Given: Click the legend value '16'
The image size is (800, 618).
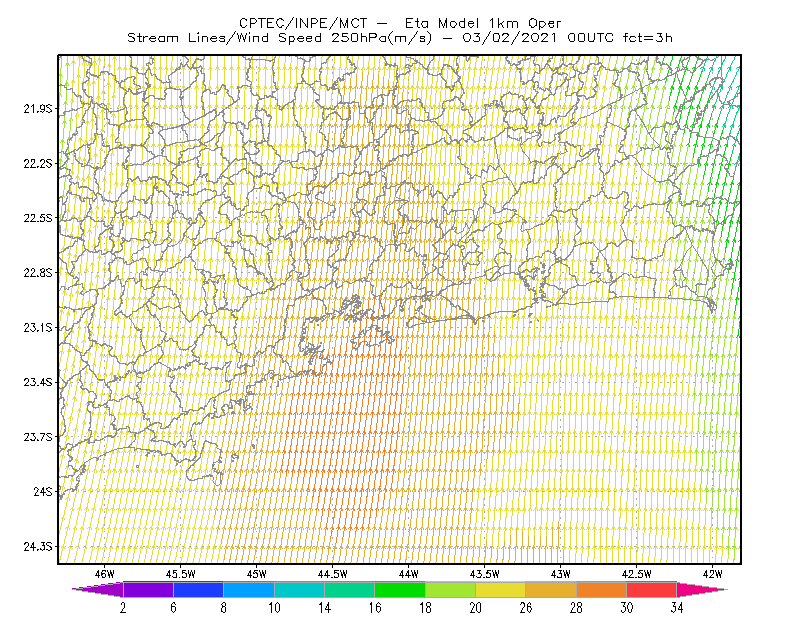Looking at the screenshot, I should click(x=375, y=608).
